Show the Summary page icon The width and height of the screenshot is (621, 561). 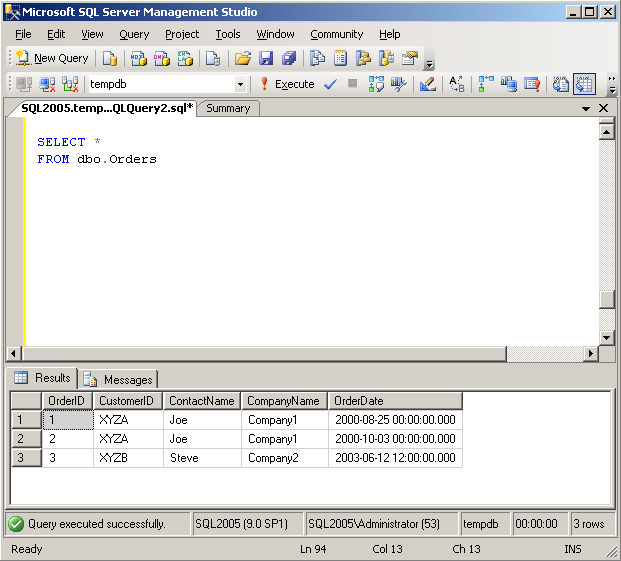tap(340, 58)
